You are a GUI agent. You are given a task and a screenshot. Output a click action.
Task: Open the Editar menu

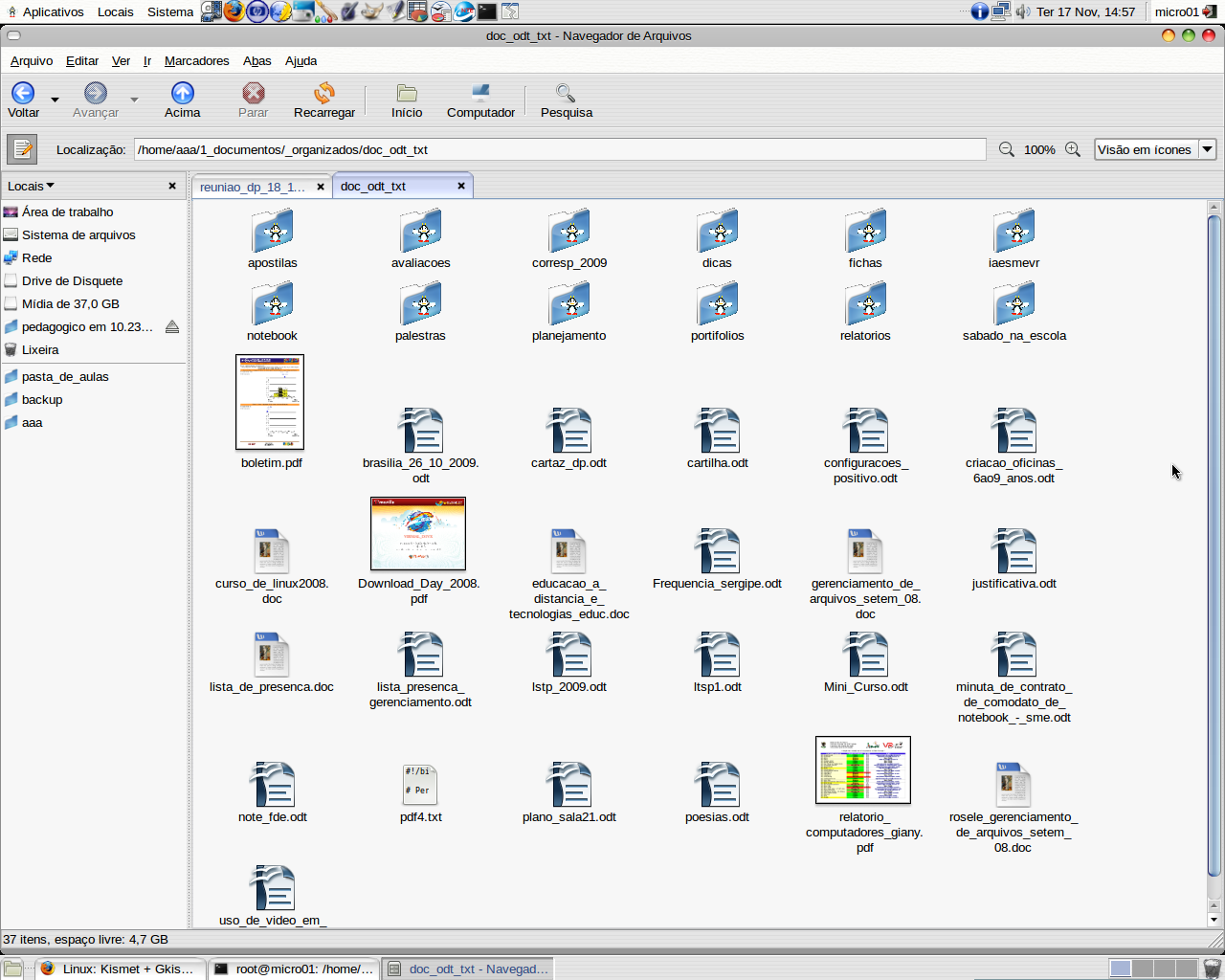pyautogui.click(x=82, y=60)
